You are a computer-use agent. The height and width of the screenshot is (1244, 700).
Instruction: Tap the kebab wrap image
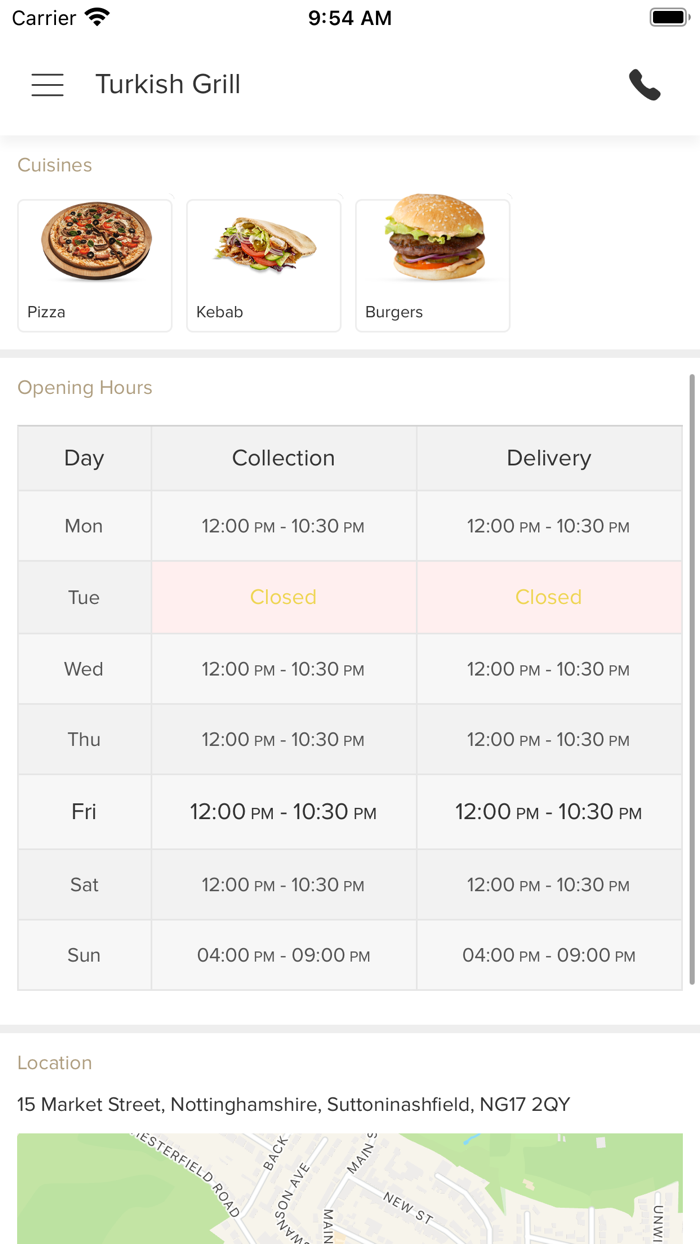[x=264, y=243]
